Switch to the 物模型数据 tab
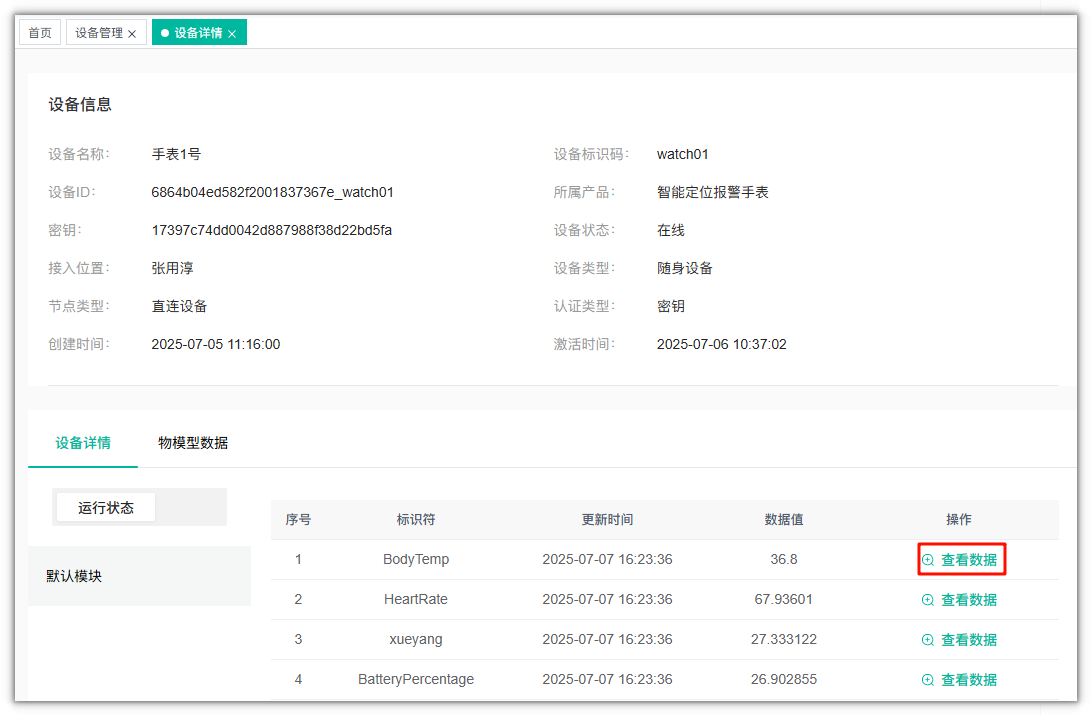Image resolution: width=1092 pixels, height=716 pixels. [x=193, y=443]
